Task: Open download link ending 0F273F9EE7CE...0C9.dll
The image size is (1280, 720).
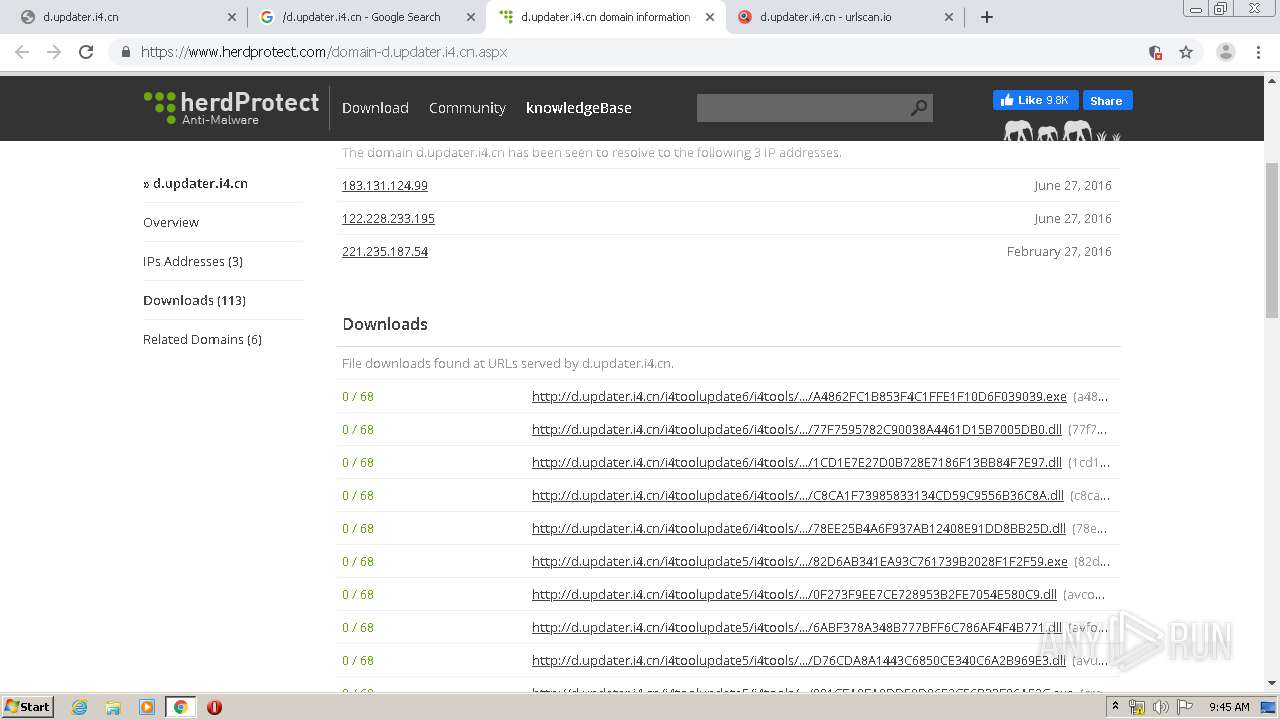Action: tap(794, 594)
